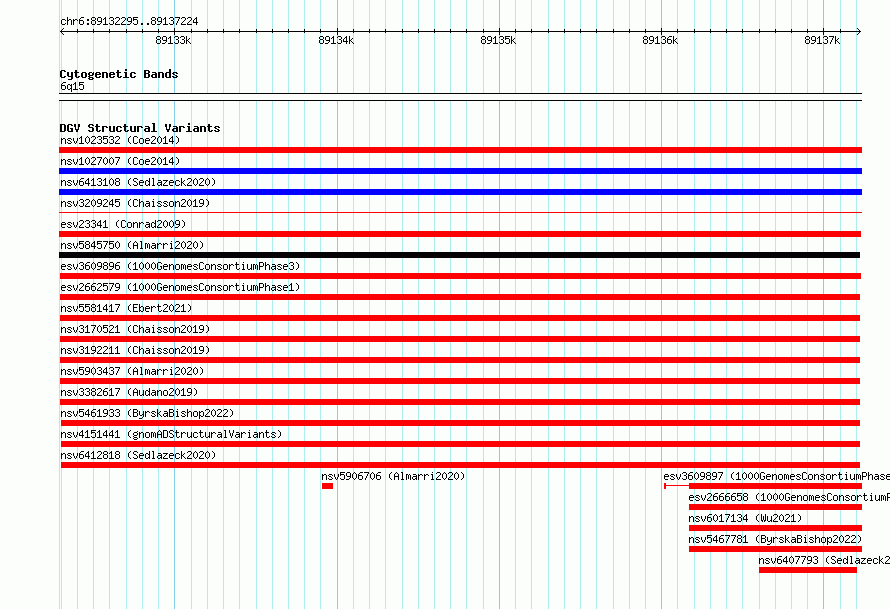Open nsv6412818 (Sedlazeck2020) variant entry
890x609 pixels.
pyautogui.click(x=138, y=455)
